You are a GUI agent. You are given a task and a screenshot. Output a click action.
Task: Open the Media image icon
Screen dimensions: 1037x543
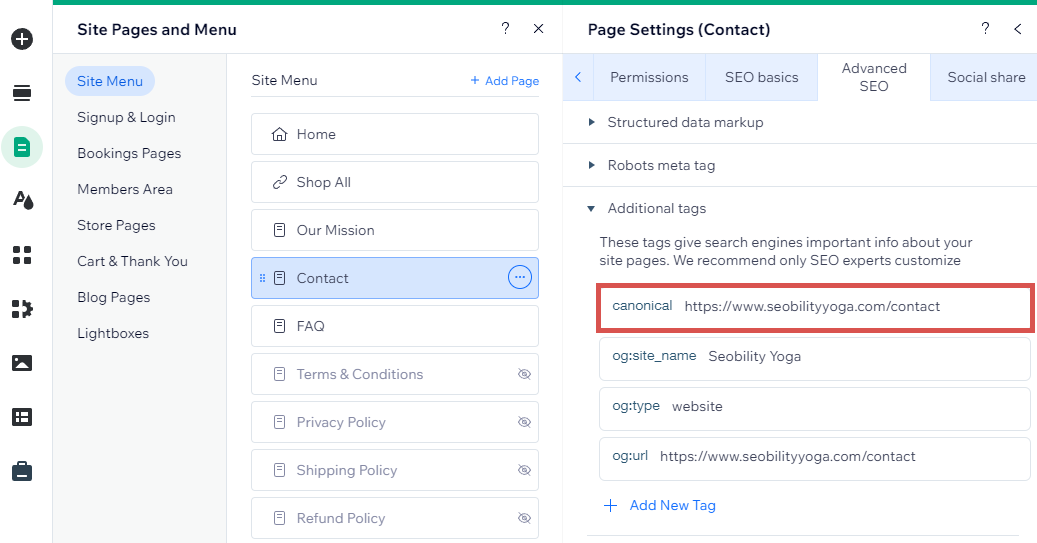click(x=22, y=362)
